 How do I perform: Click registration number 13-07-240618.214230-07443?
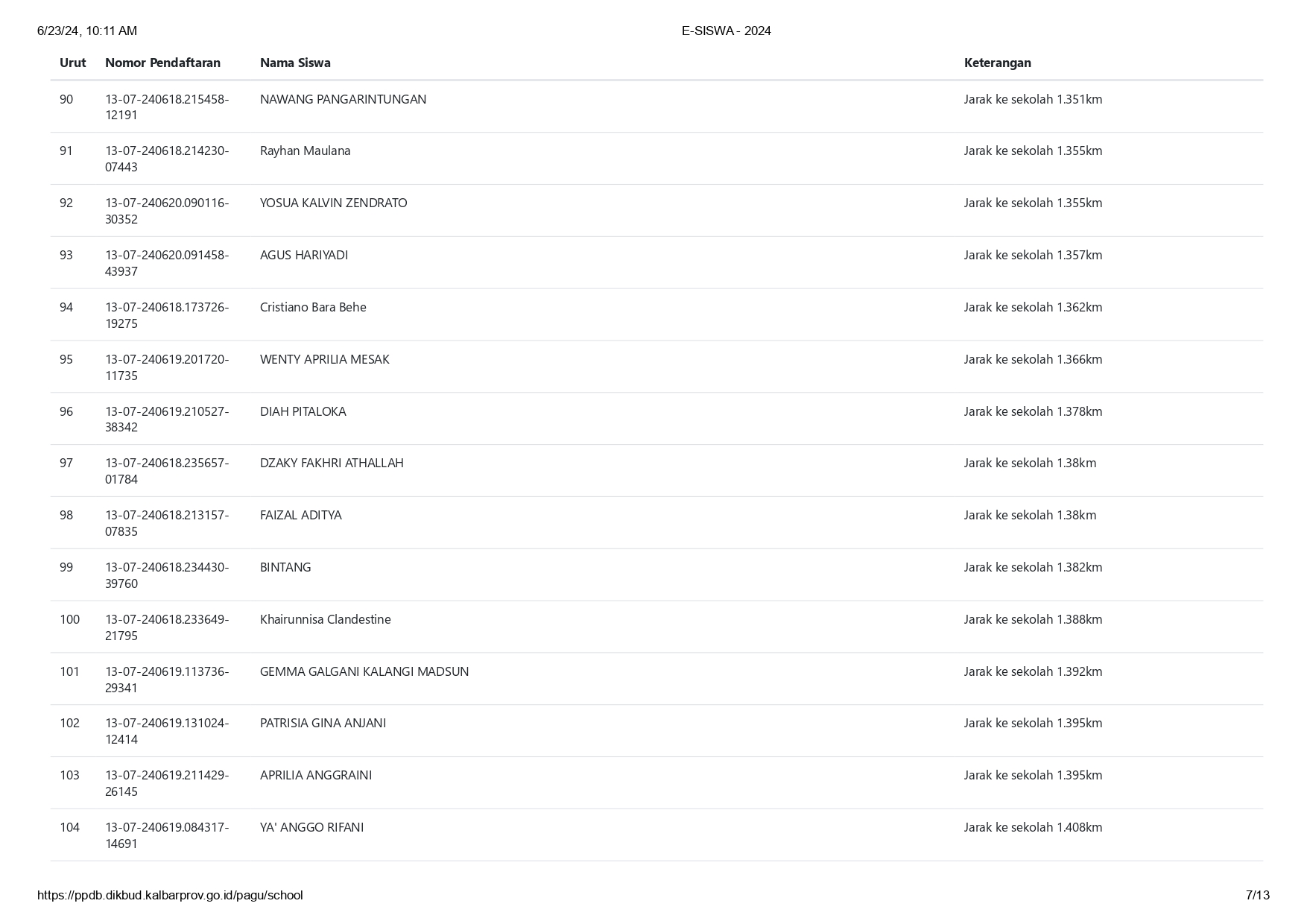pyautogui.click(x=167, y=159)
